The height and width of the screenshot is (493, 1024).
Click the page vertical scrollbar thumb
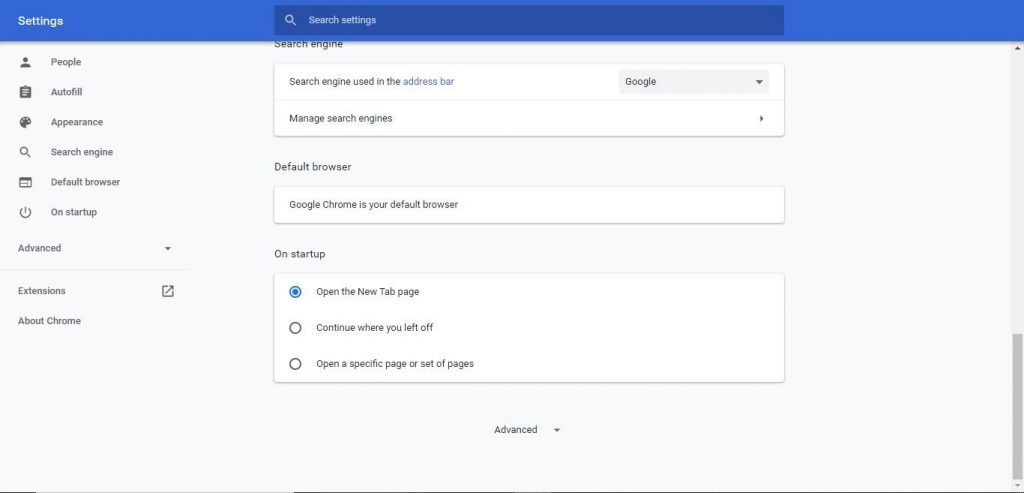[x=1017, y=405]
